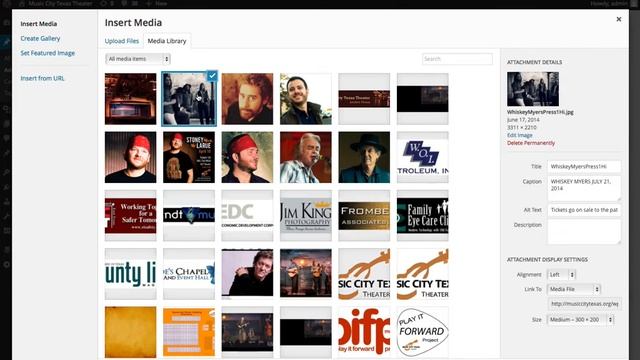Click the attachment details preview image
640x360 pixels.
point(533,89)
